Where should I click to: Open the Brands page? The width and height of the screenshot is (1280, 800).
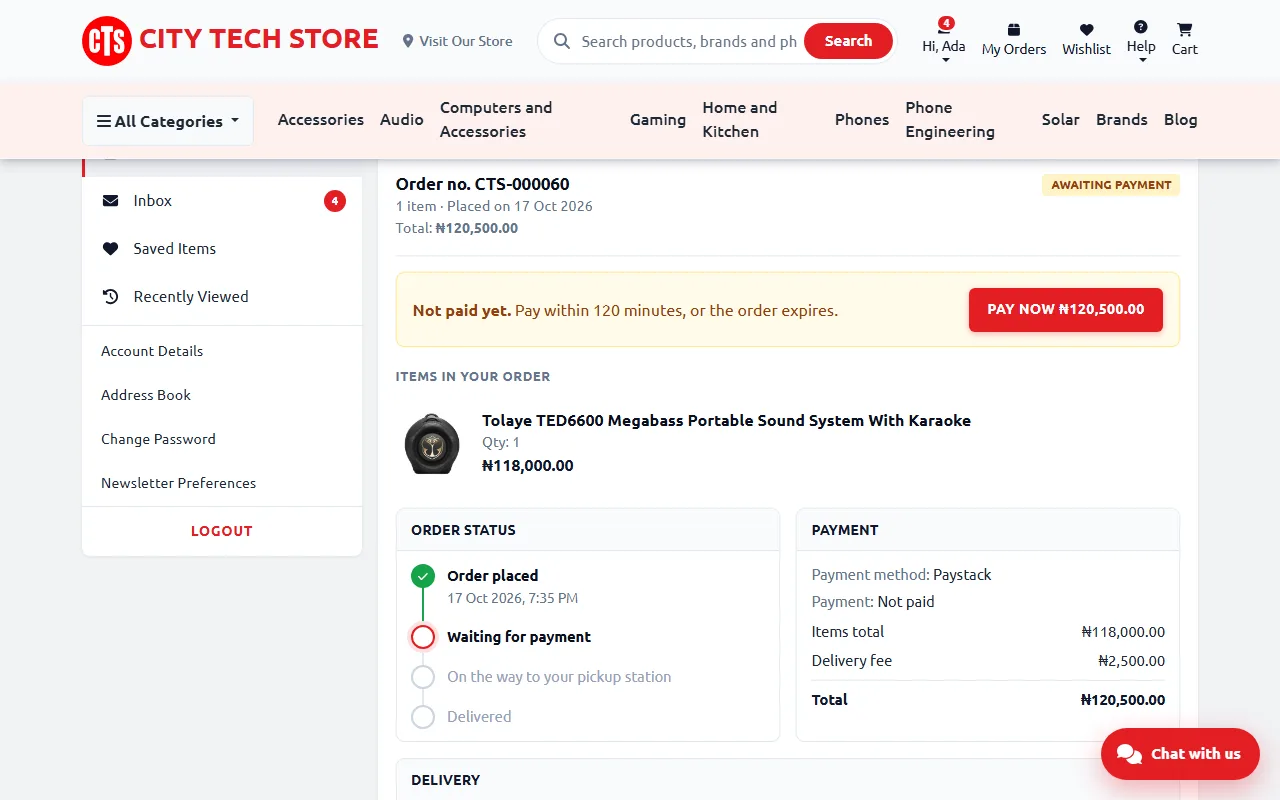coord(1122,119)
